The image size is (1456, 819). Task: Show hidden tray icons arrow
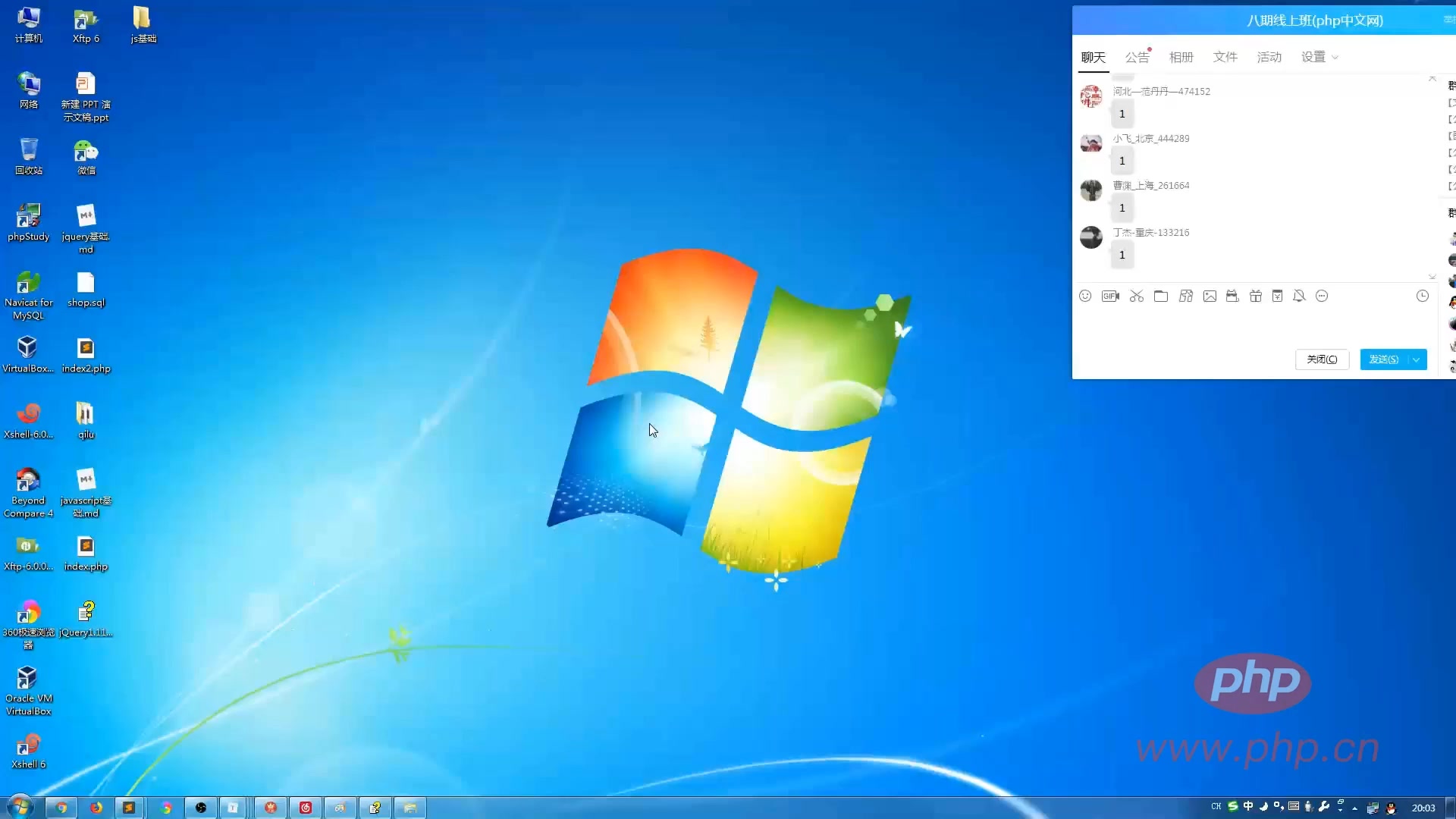(1354, 808)
